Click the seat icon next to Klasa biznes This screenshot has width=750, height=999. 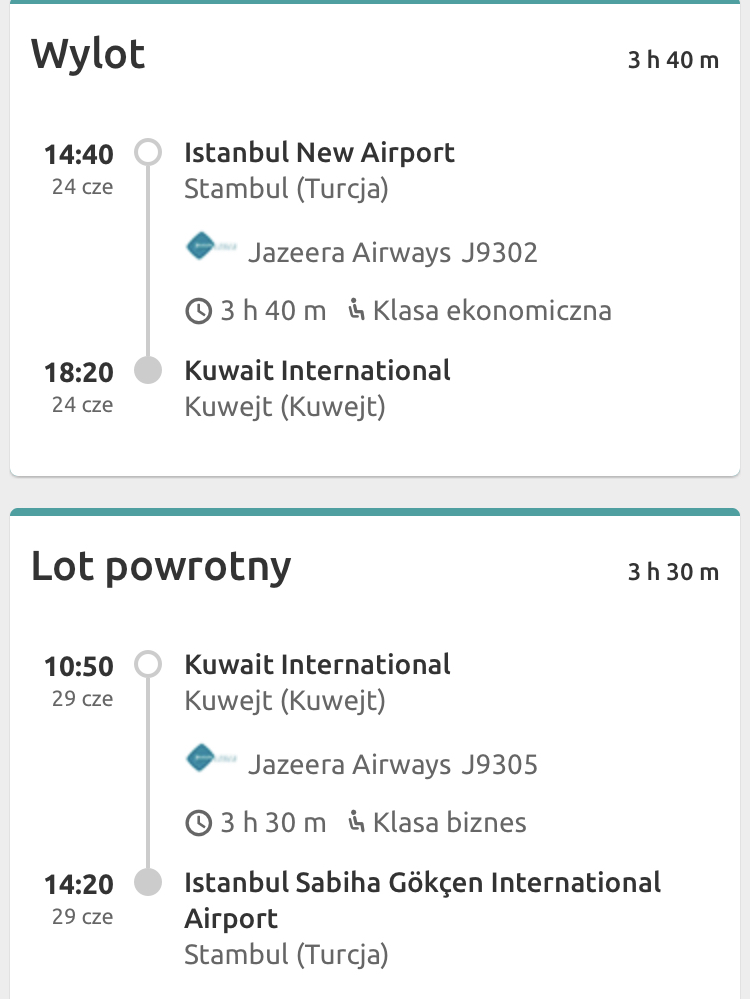pyautogui.click(x=356, y=822)
